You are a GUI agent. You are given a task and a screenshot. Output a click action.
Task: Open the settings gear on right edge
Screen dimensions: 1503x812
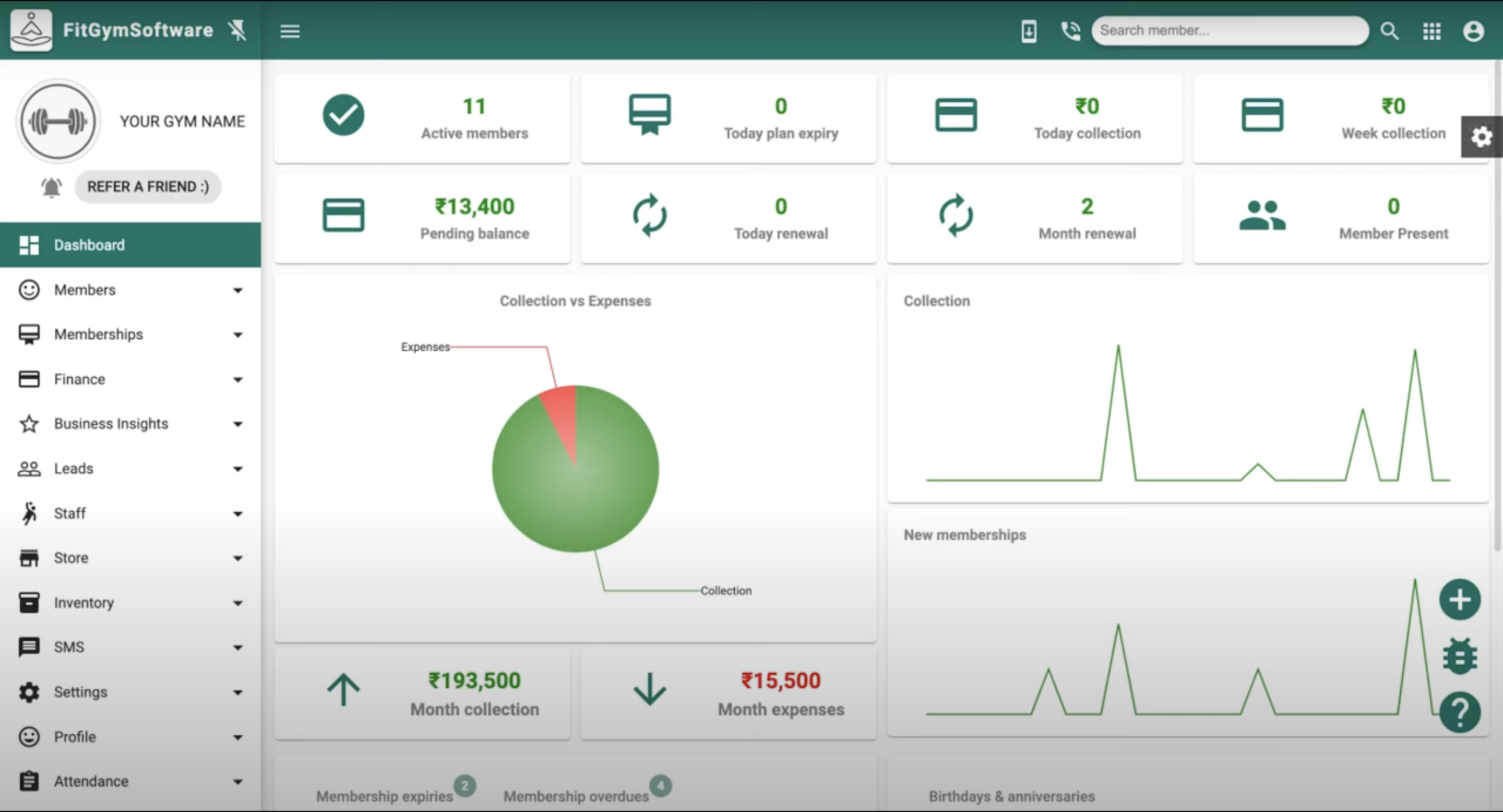point(1481,137)
